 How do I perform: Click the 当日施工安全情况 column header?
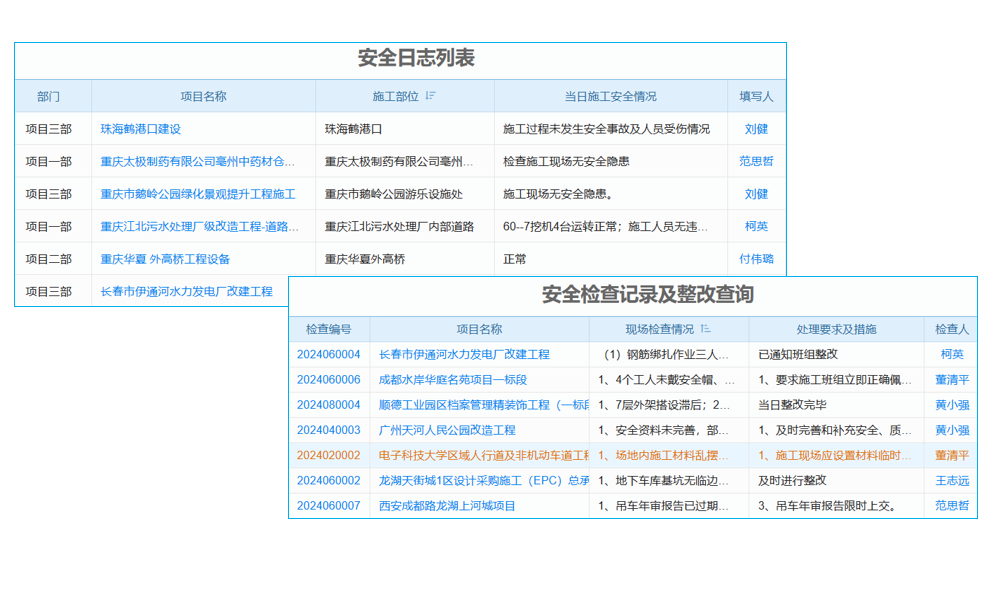coord(611,95)
